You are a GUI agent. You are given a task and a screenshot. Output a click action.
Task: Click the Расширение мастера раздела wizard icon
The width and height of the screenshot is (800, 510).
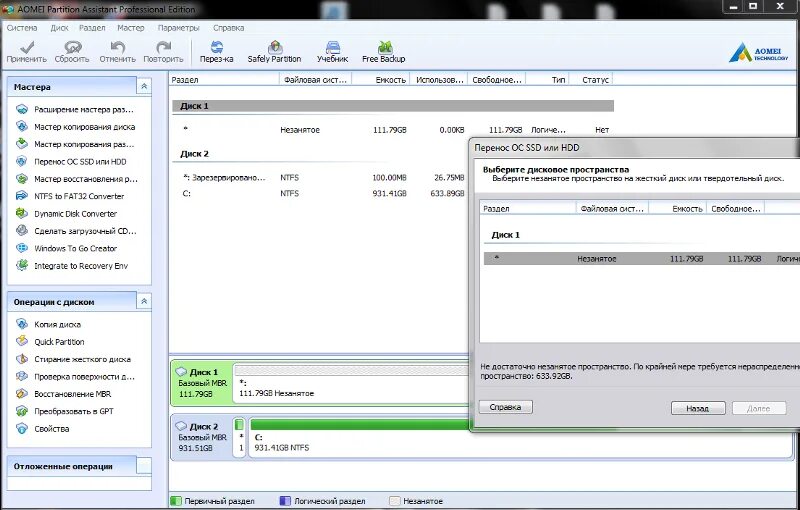point(22,109)
